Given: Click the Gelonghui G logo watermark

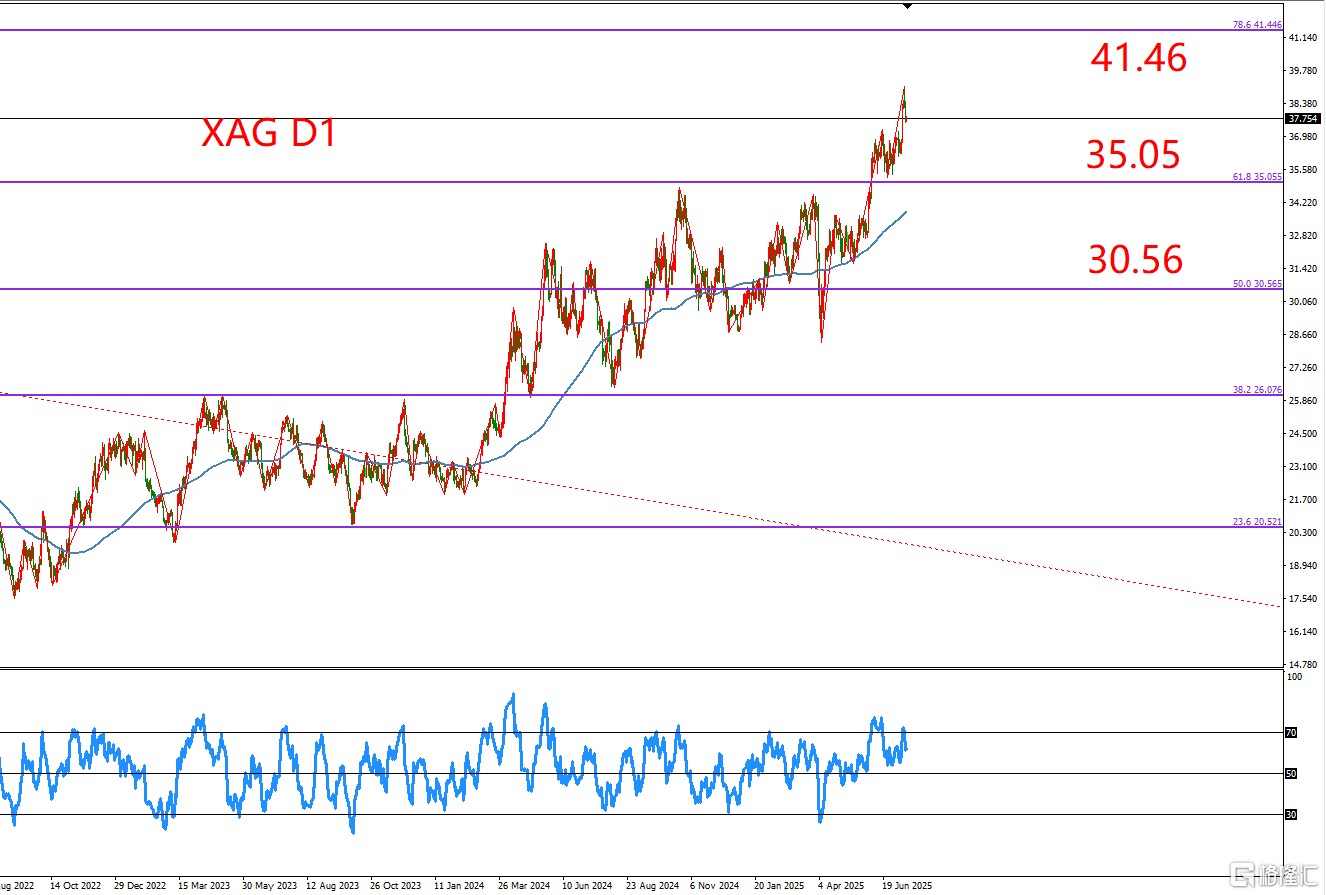Looking at the screenshot, I should point(1246,877).
